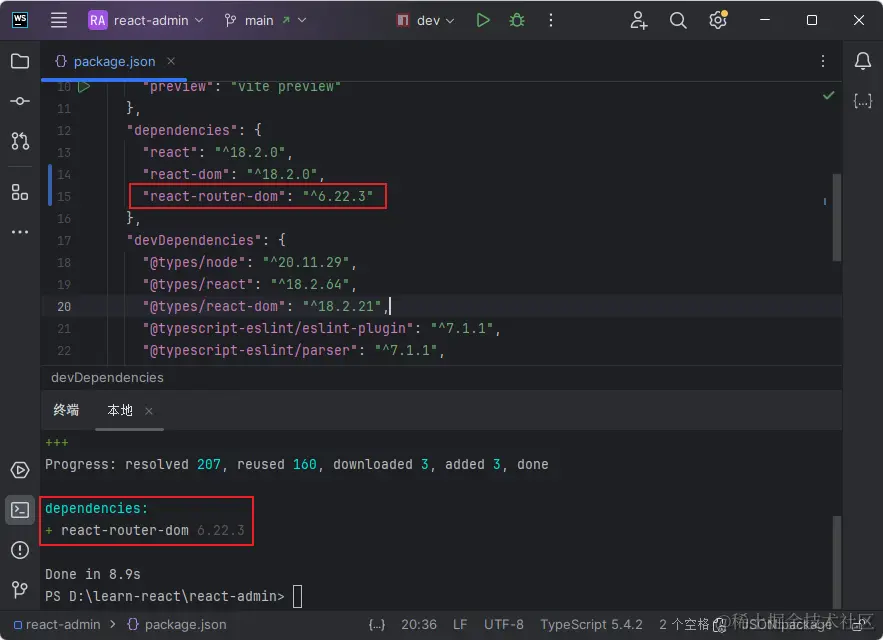
Task: Open more run actions menu
Action: tap(551, 20)
